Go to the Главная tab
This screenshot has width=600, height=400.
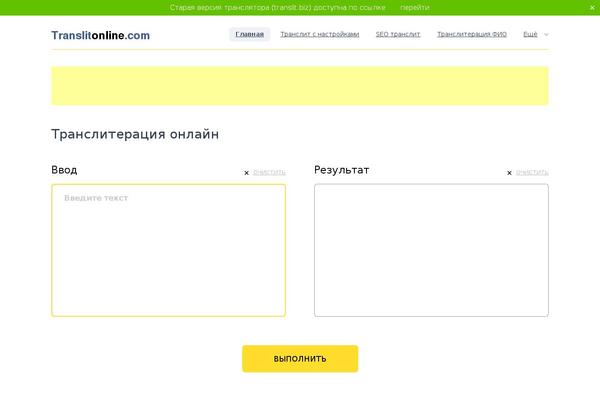pyautogui.click(x=250, y=34)
